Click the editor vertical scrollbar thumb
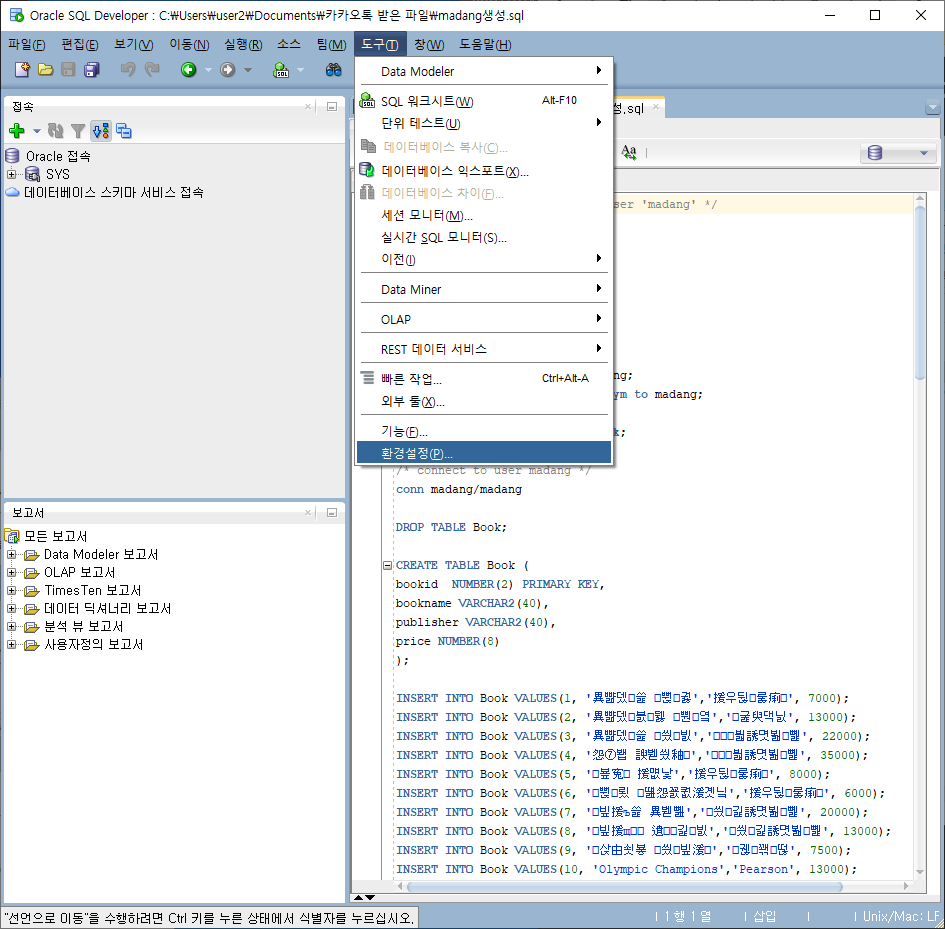Screen dimensions: 945x929 tap(920, 292)
